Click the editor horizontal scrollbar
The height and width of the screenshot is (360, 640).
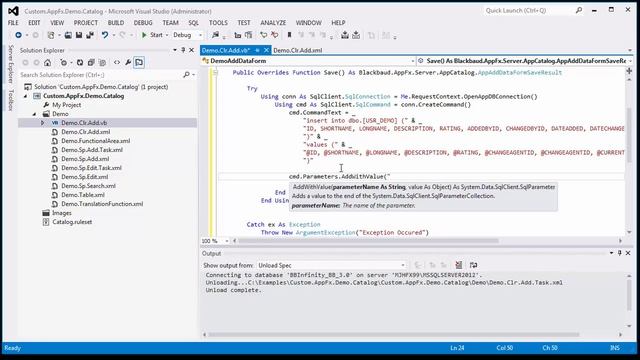coord(368,241)
